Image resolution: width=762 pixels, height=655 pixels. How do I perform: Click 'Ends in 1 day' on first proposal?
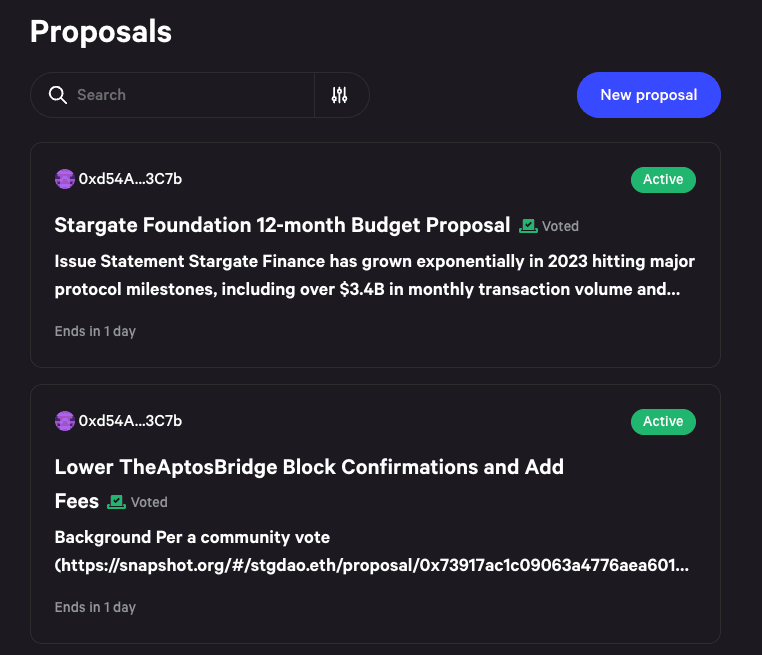point(95,331)
